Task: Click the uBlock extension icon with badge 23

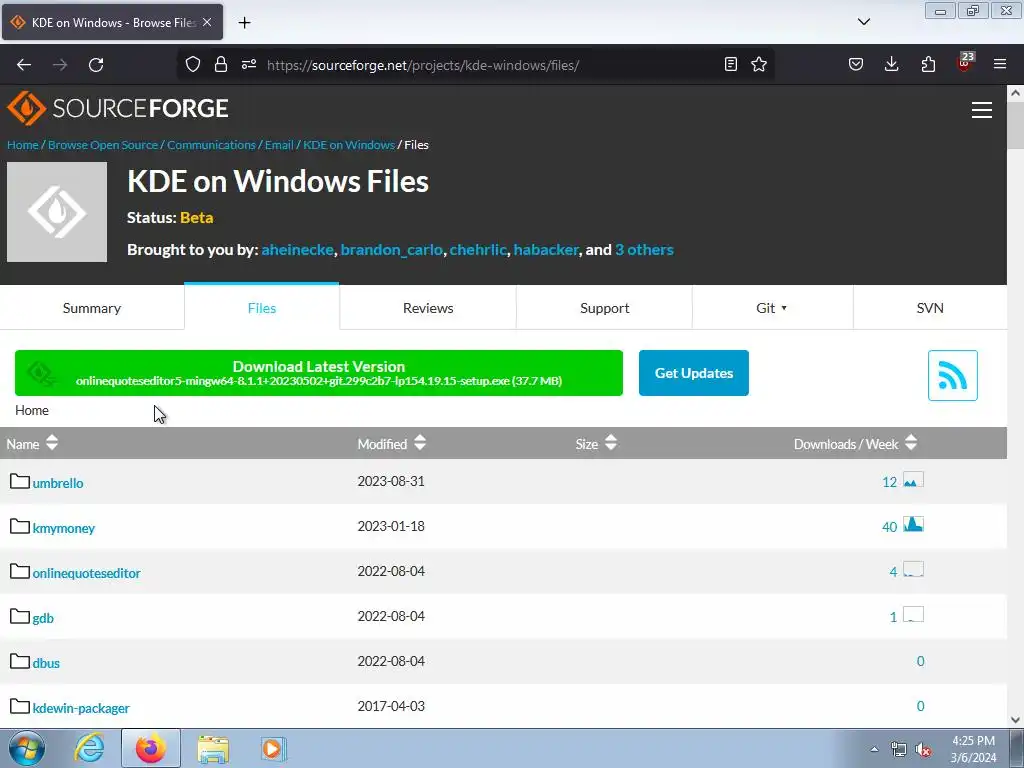Action: click(x=965, y=63)
